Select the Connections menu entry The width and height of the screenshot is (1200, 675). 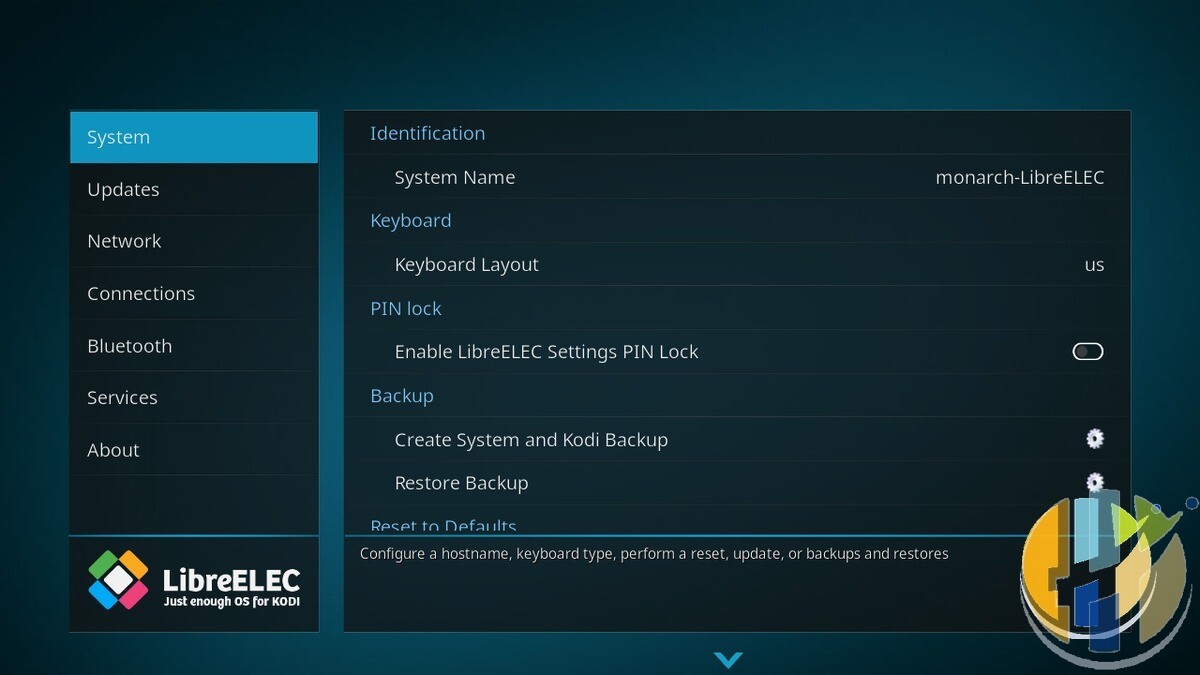(194, 293)
